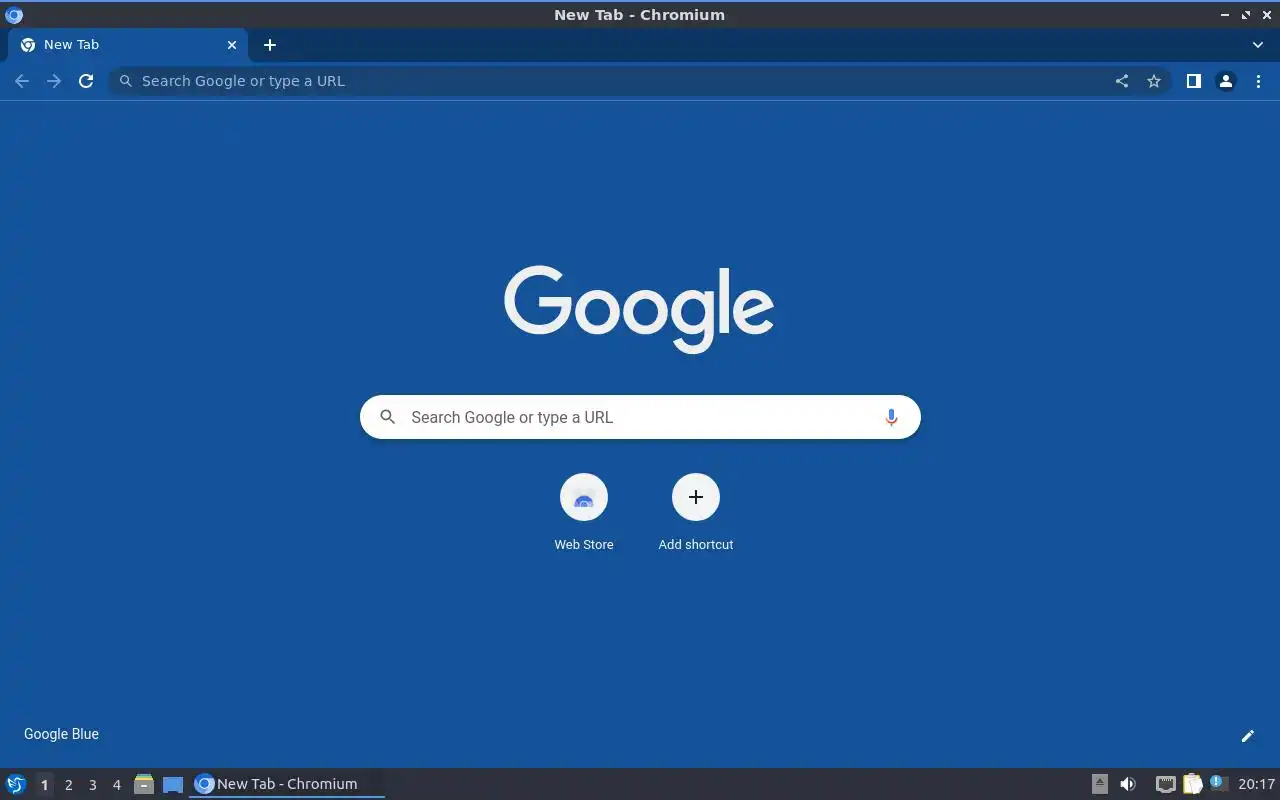Switch to workspace 3
This screenshot has height=800, width=1280.
(x=92, y=785)
